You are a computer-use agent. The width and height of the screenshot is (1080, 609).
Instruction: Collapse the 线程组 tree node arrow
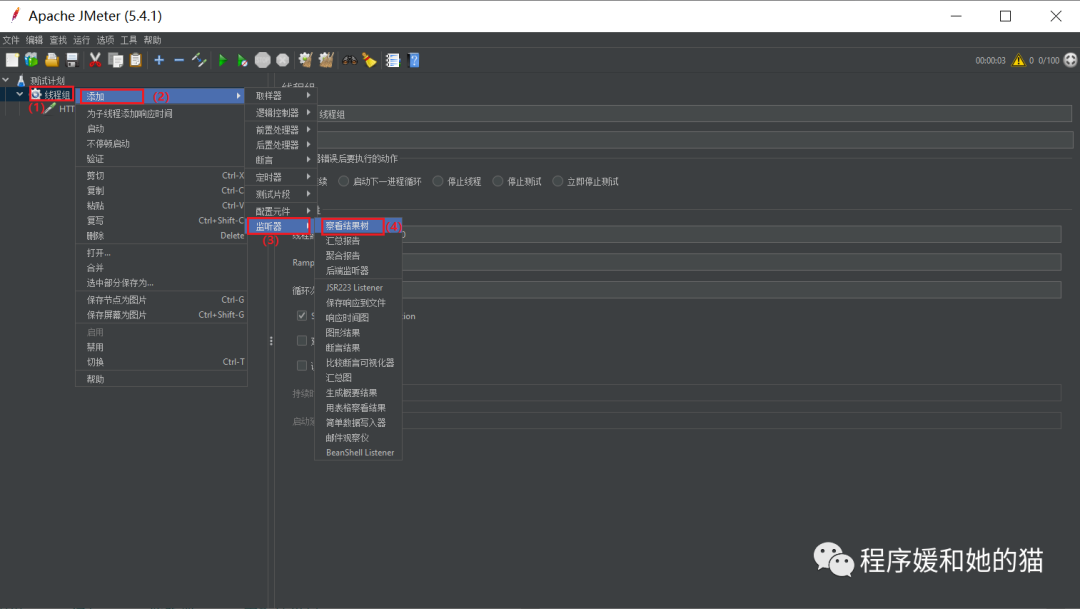click(x=20, y=94)
